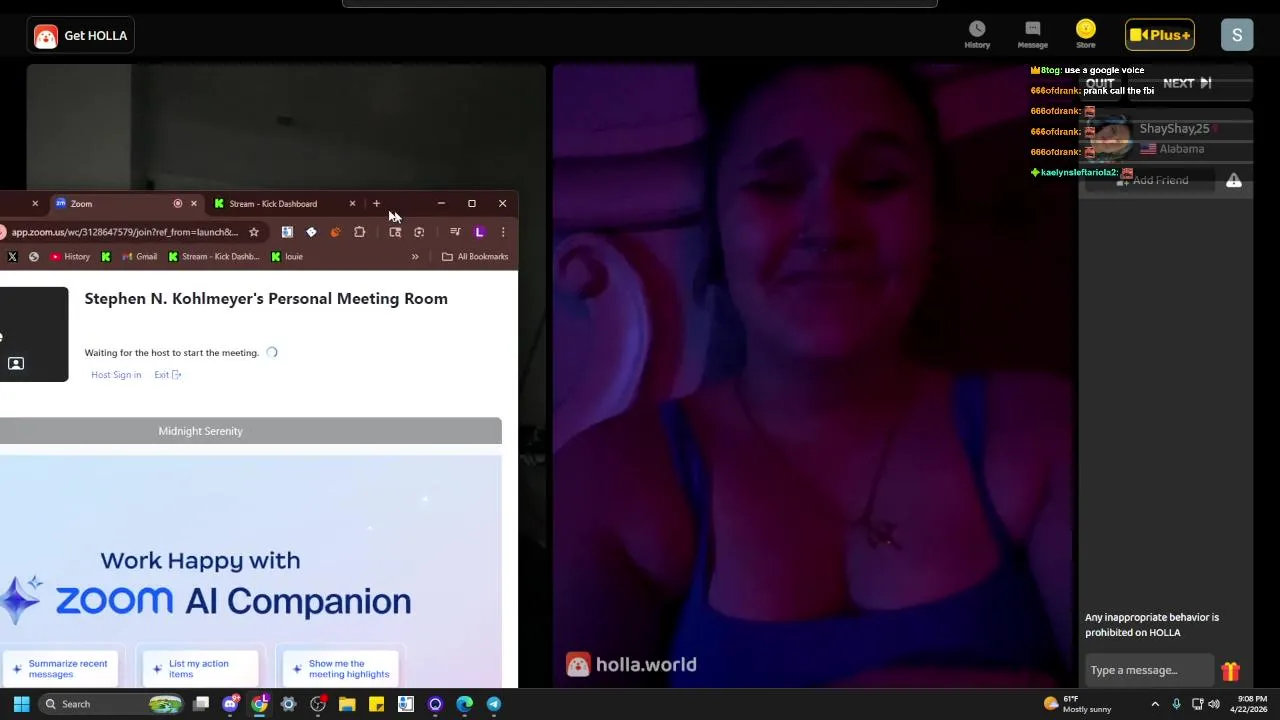Click the Midnight Serenity bar
The height and width of the screenshot is (720, 1280).
(x=250, y=431)
